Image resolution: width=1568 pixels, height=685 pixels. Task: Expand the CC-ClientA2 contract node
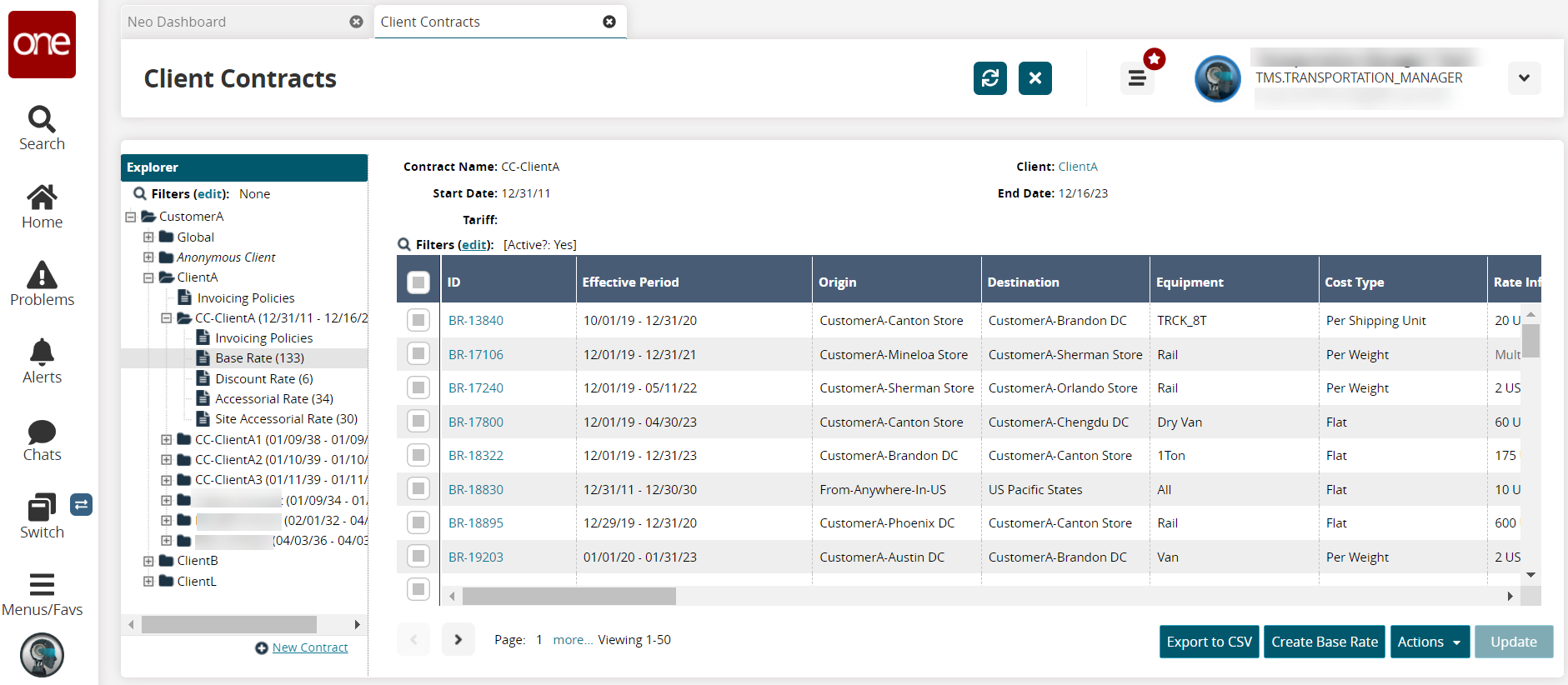pyautogui.click(x=166, y=459)
